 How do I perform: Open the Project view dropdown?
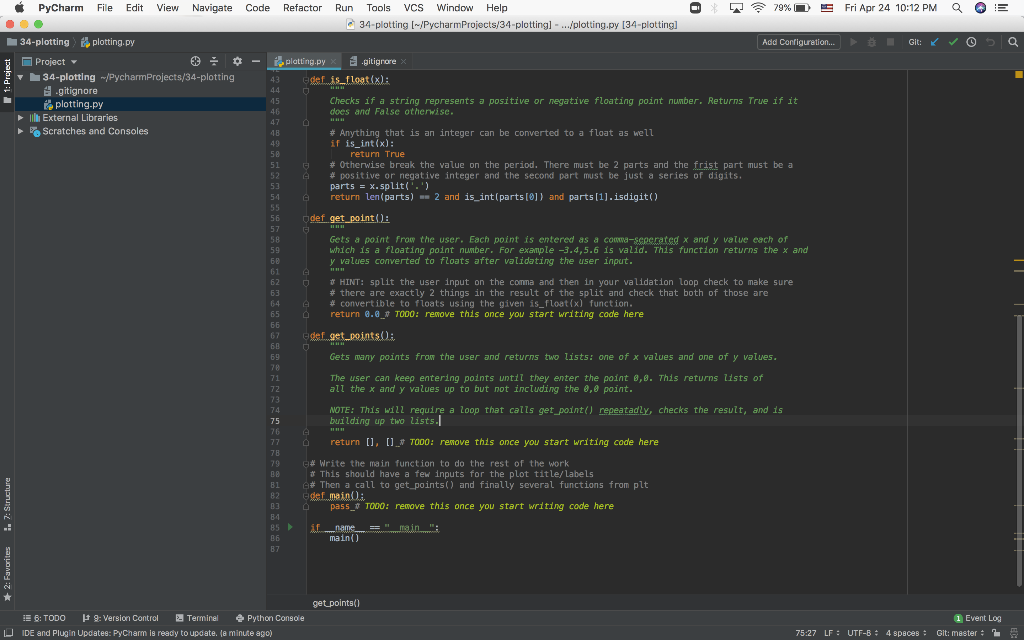[x=55, y=62]
